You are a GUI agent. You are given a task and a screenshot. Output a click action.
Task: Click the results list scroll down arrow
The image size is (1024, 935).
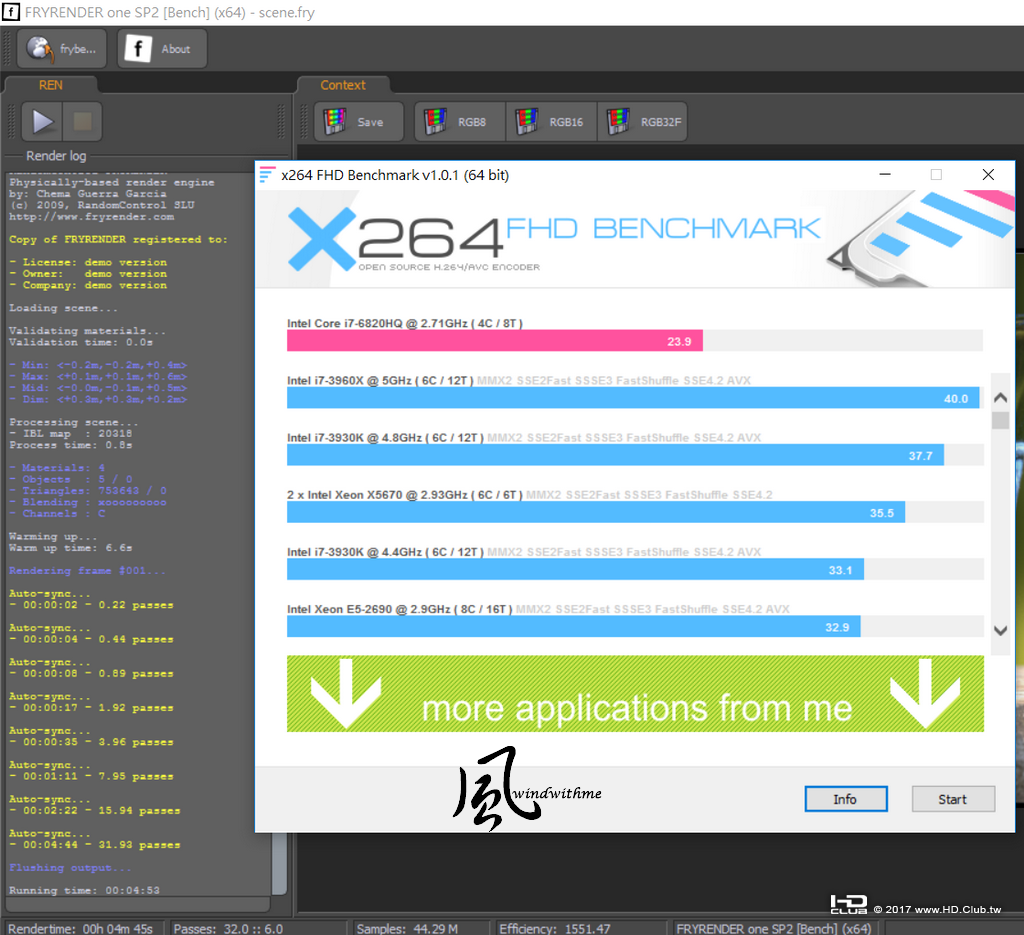click(x=1000, y=631)
